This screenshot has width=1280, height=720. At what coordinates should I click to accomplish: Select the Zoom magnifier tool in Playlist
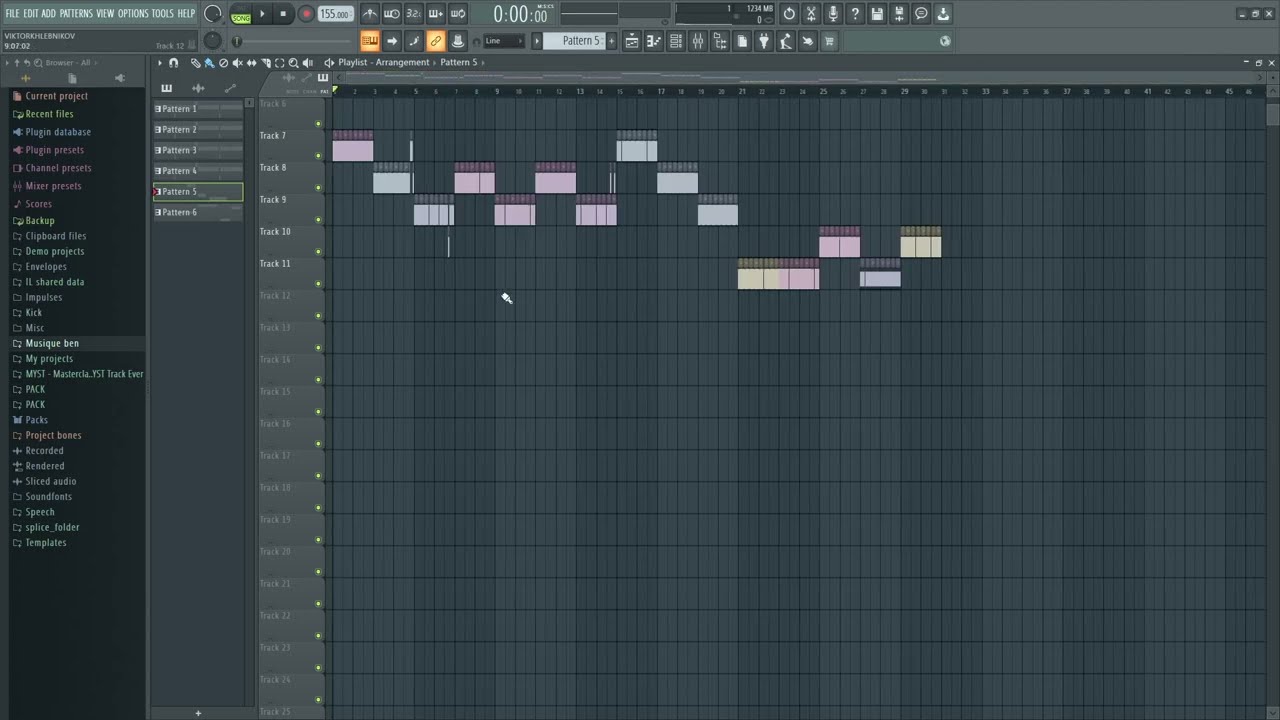pyautogui.click(x=293, y=63)
